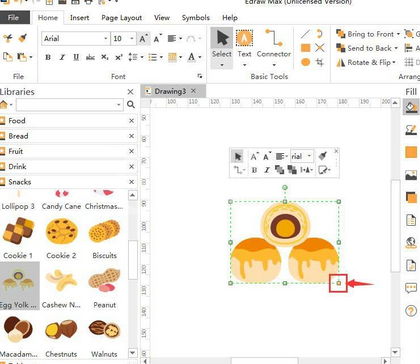Open the shadow panel in right sidebar
420x364 pixels.
pos(411,197)
